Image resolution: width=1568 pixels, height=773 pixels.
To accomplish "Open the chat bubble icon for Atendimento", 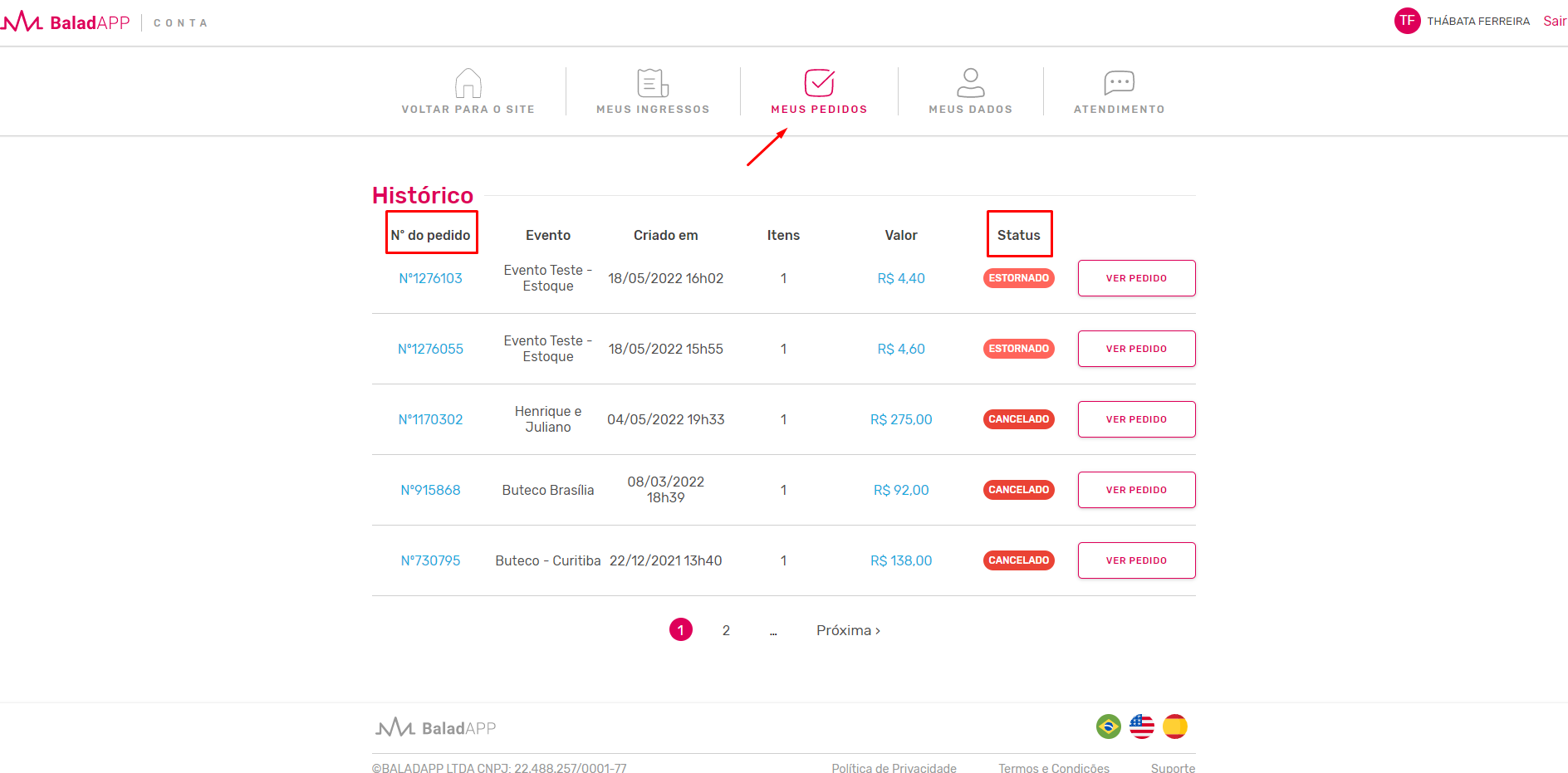I will [1119, 83].
